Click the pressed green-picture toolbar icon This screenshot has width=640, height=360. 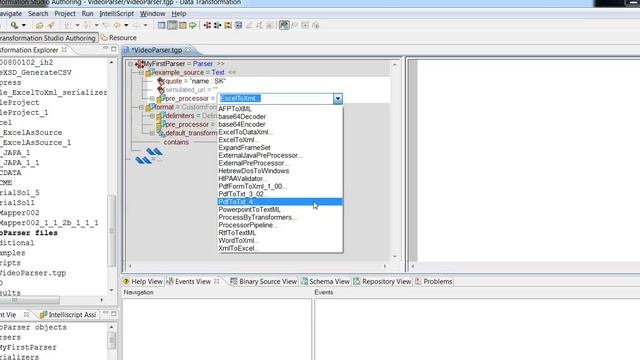pos(284,25)
